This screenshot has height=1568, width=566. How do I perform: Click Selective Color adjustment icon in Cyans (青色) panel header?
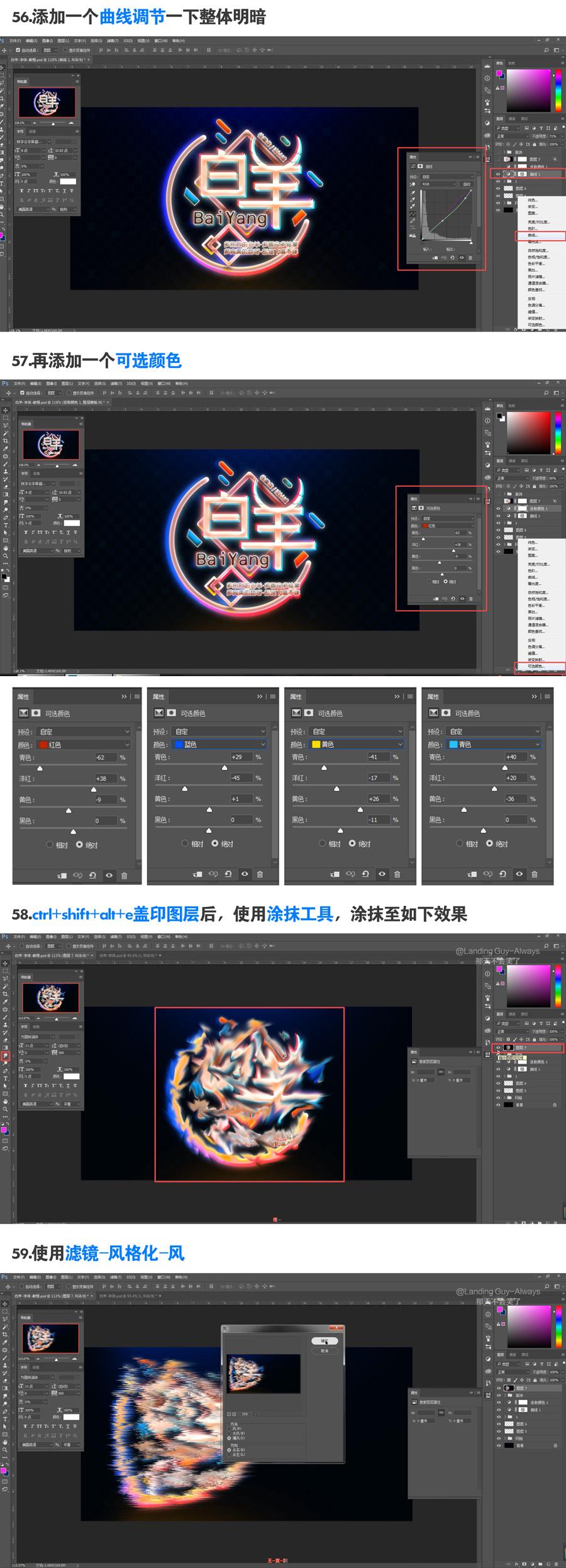[x=433, y=713]
